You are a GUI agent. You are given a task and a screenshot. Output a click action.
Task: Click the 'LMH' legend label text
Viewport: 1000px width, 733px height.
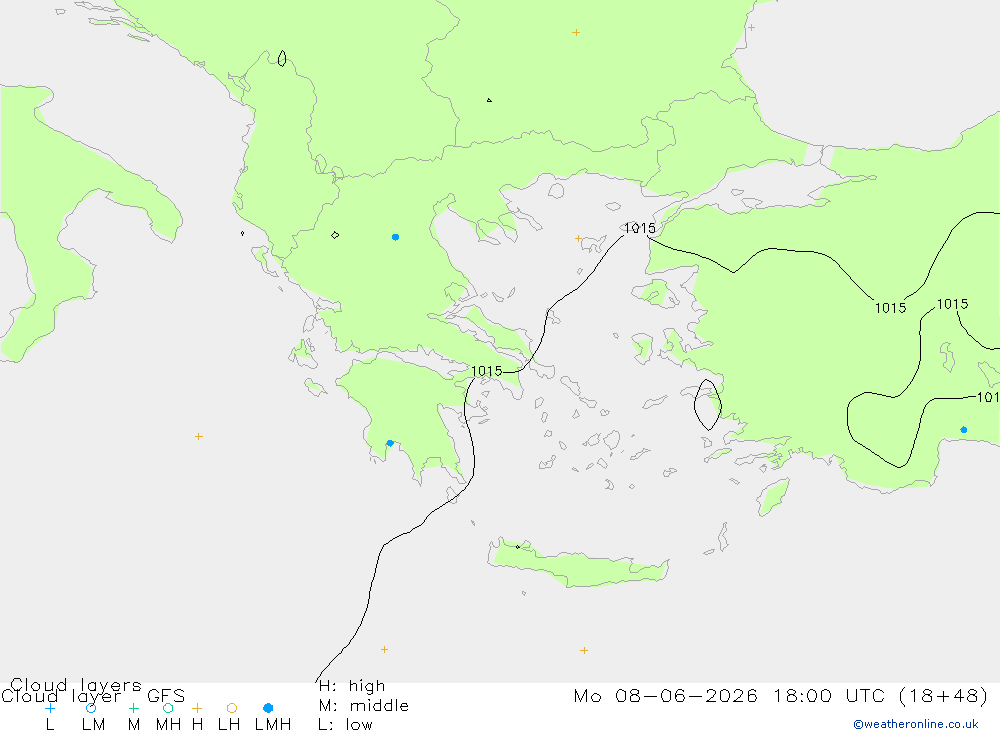click(x=273, y=725)
